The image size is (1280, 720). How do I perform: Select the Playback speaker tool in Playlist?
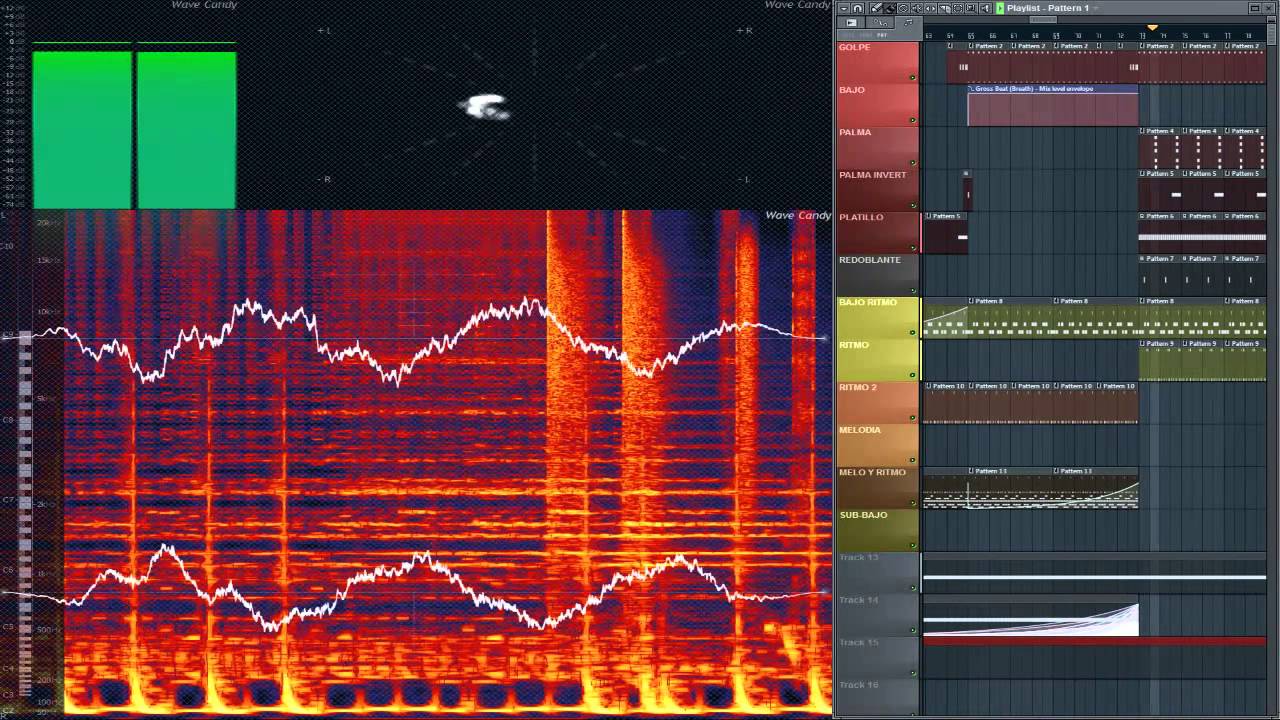point(985,8)
